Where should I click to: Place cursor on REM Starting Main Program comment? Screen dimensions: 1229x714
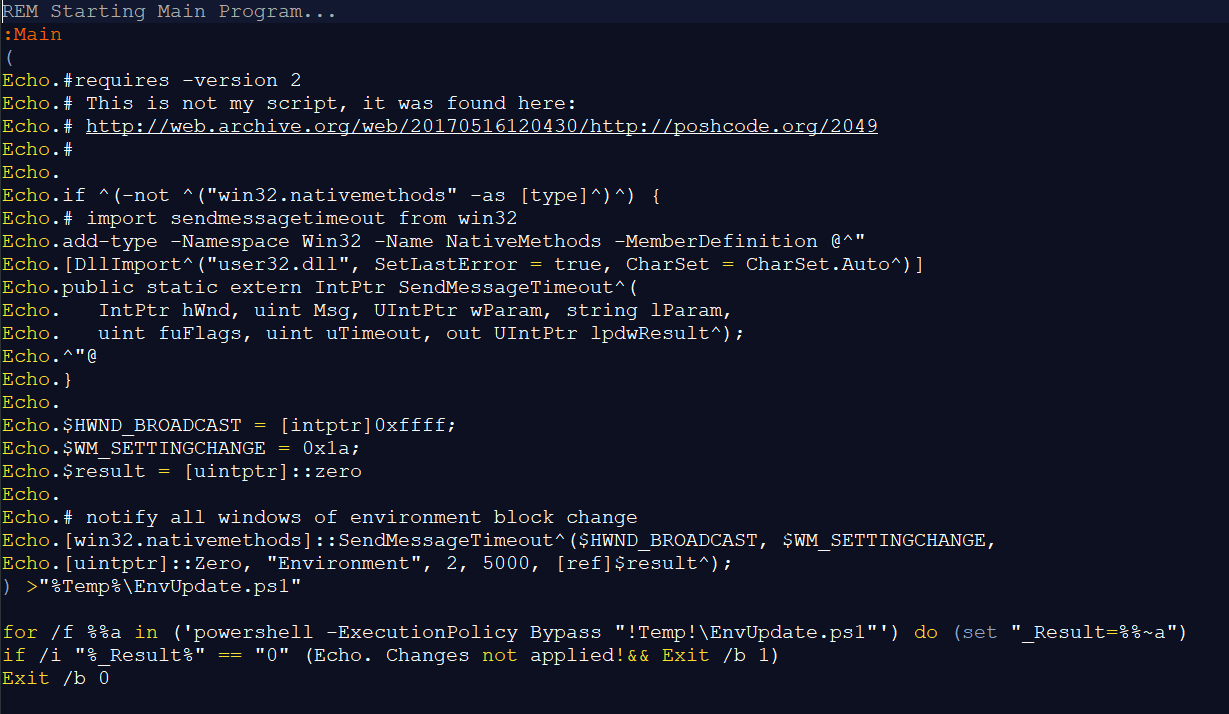tap(169, 12)
